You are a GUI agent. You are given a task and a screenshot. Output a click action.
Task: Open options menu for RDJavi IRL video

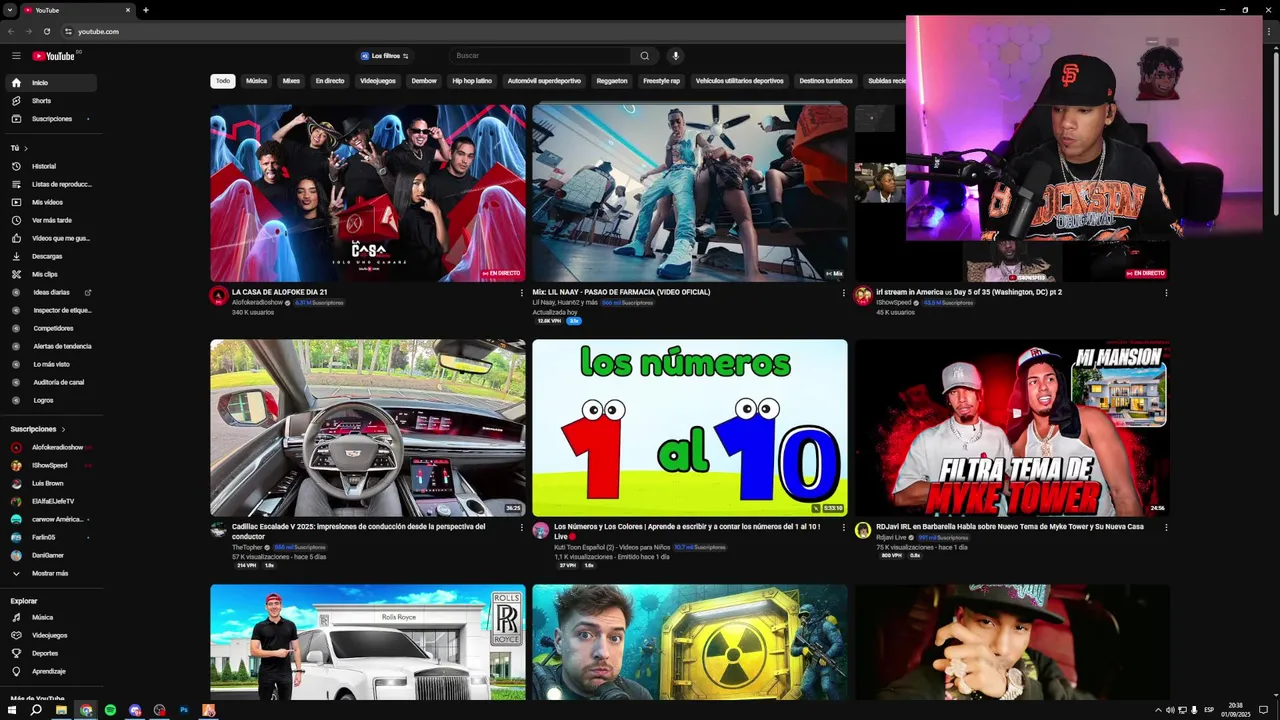pyautogui.click(x=1165, y=527)
